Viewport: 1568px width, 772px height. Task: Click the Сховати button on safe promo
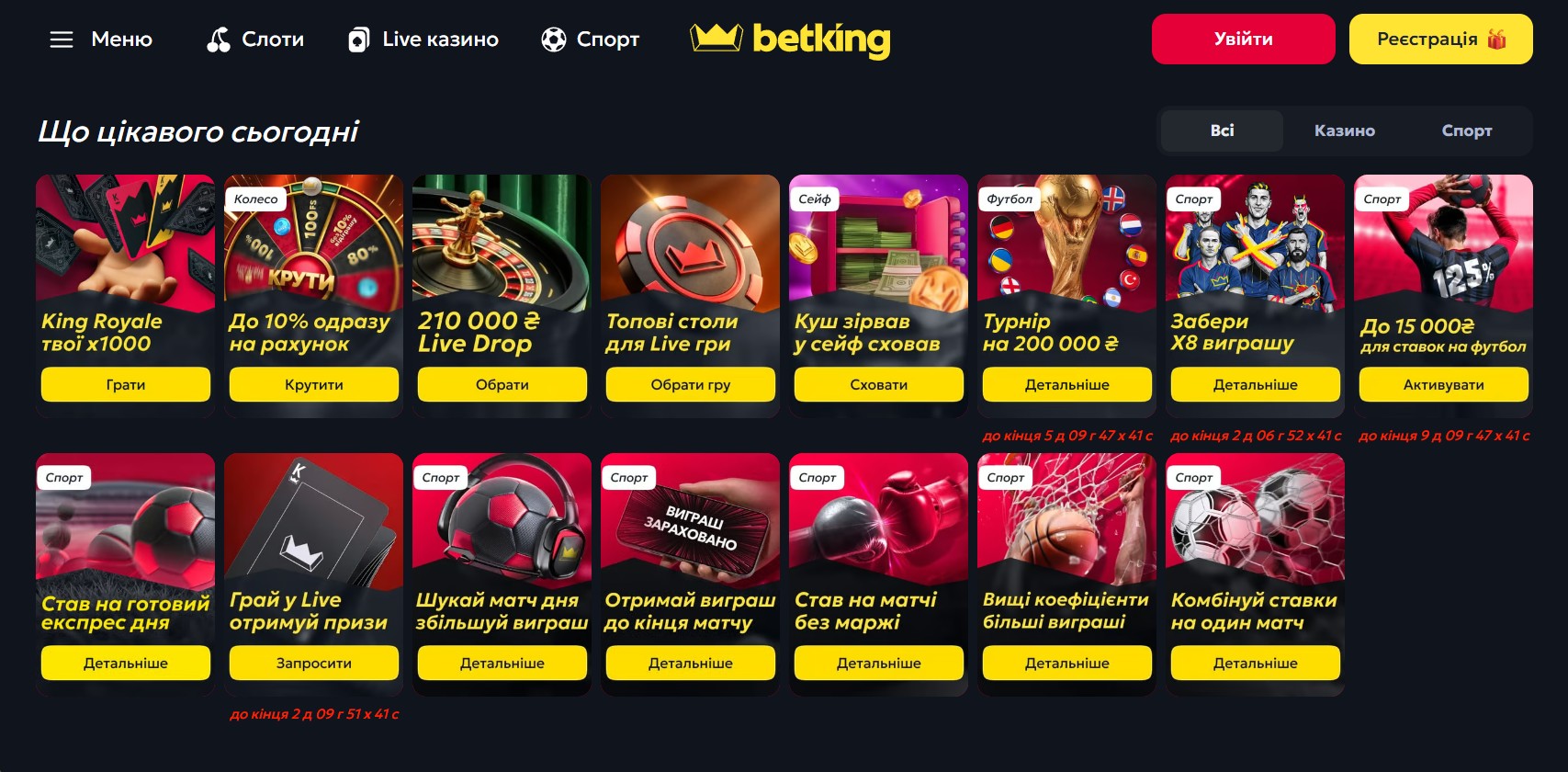point(879,384)
